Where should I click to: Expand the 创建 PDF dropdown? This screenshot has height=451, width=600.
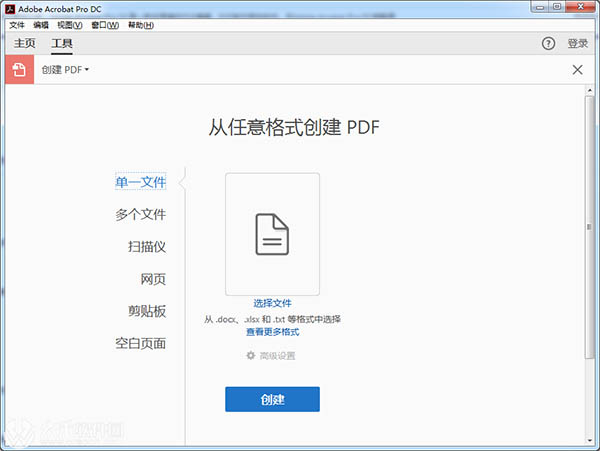click(x=65, y=70)
